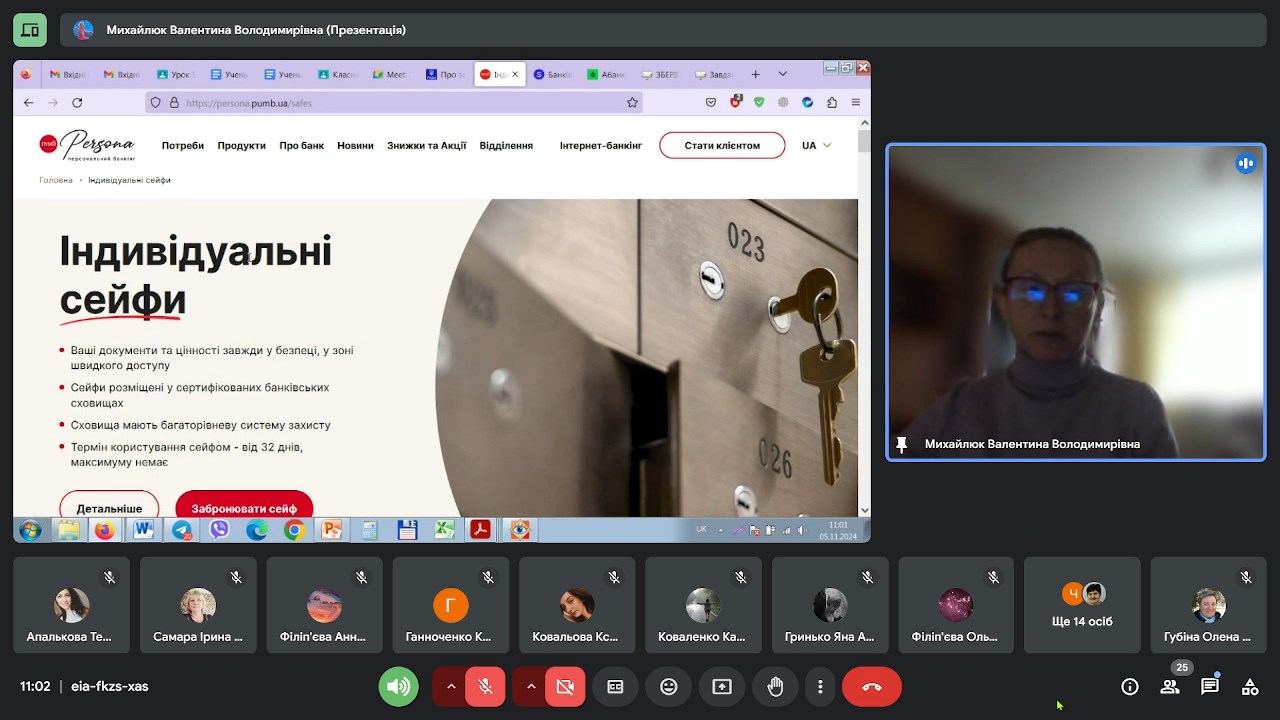Viewport: 1280px width, 720px height.
Task: Open the 'Про банк' website menu
Action: (x=302, y=146)
